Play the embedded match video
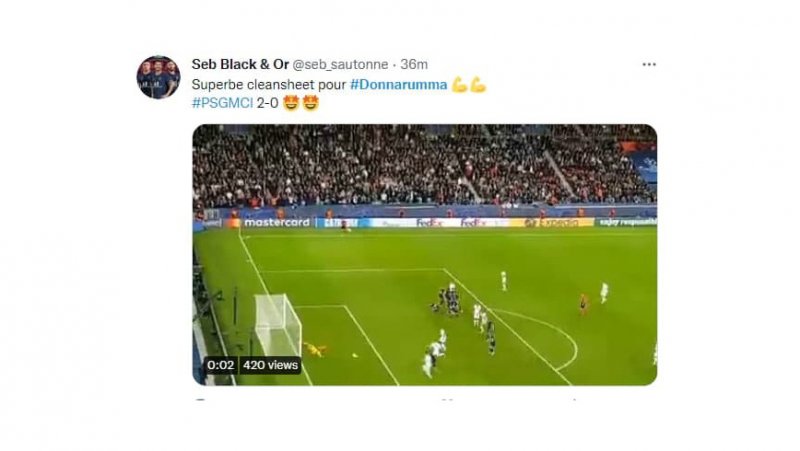The height and width of the screenshot is (451, 800). click(424, 255)
